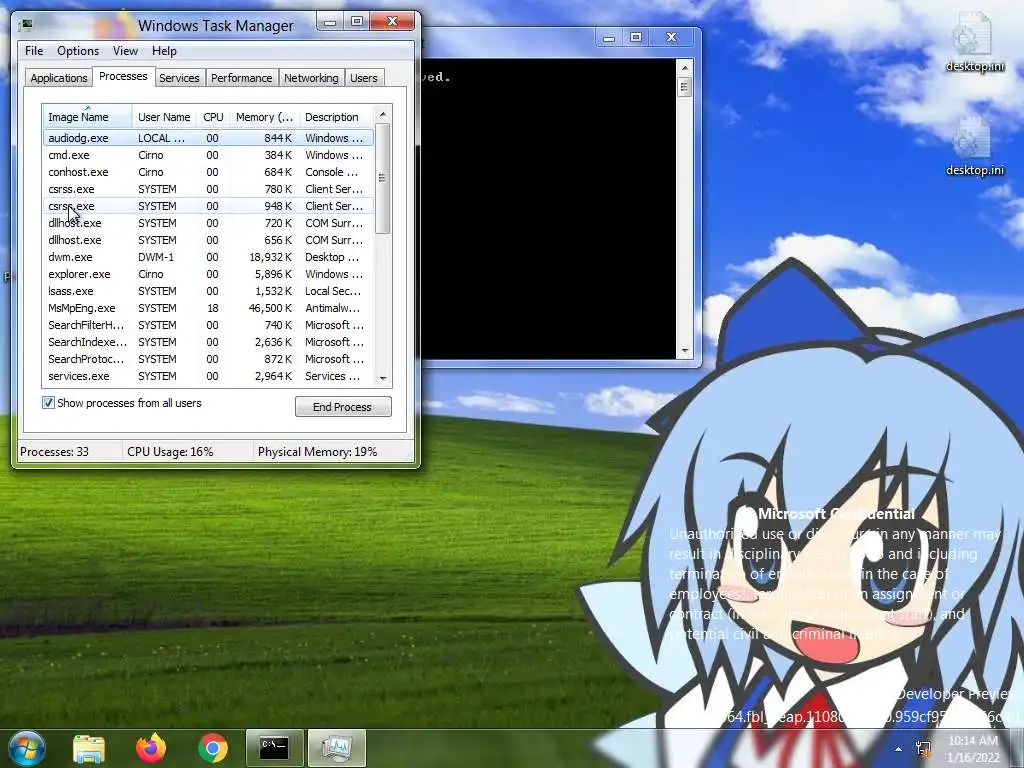Switch to the Applications tab

click(59, 78)
